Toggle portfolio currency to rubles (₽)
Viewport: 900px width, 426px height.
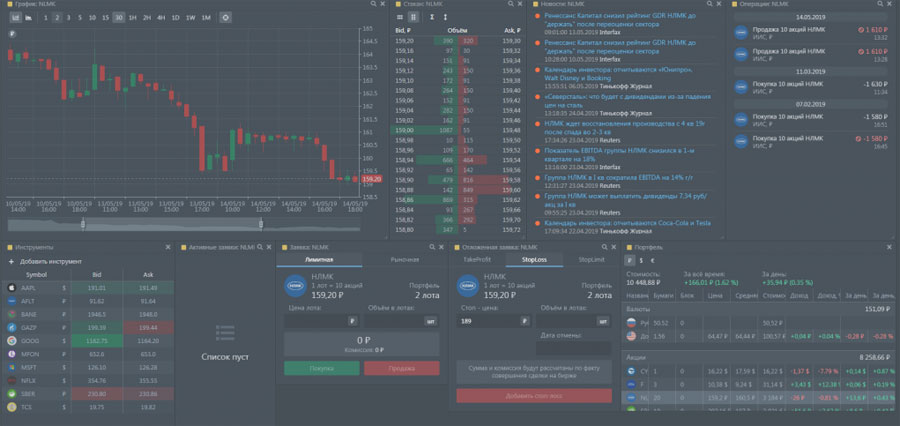click(630, 259)
